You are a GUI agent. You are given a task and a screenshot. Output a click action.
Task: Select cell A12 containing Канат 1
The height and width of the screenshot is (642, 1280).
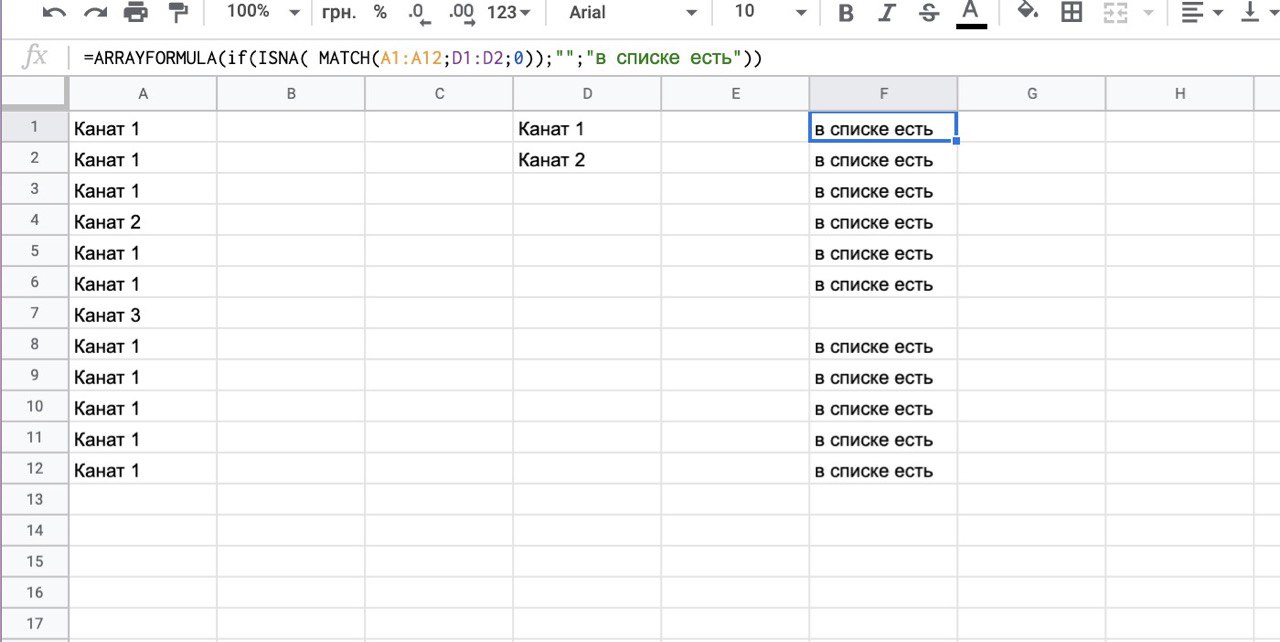[x=143, y=469]
